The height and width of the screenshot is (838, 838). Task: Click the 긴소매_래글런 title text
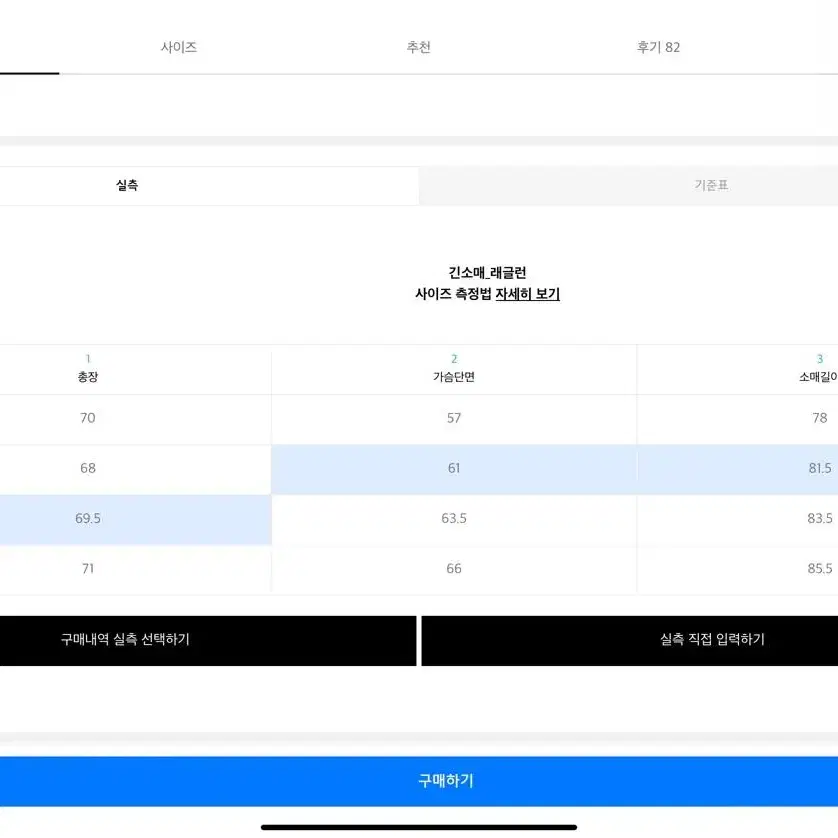point(487,273)
